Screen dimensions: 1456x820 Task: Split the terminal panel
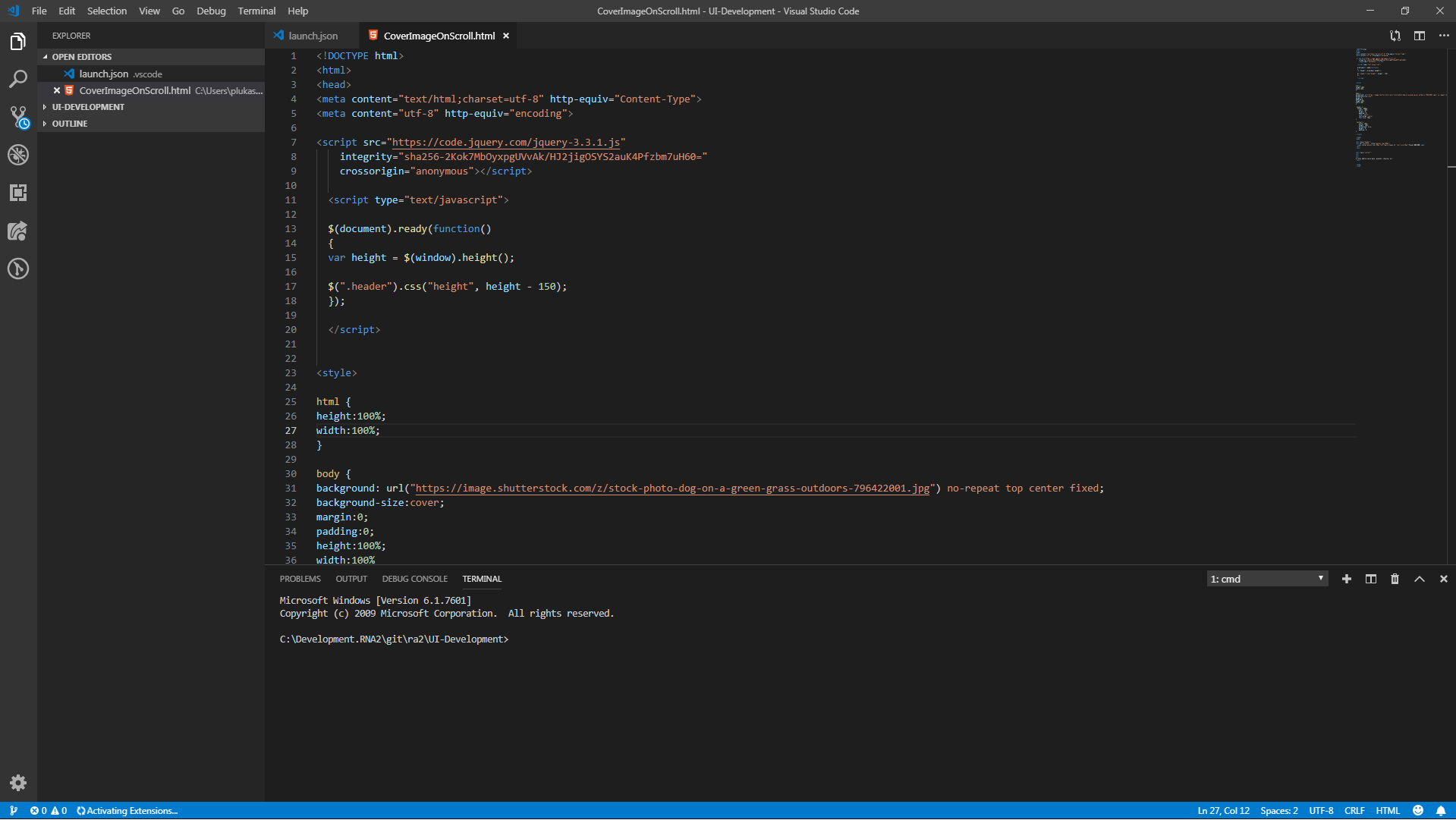[1371, 579]
